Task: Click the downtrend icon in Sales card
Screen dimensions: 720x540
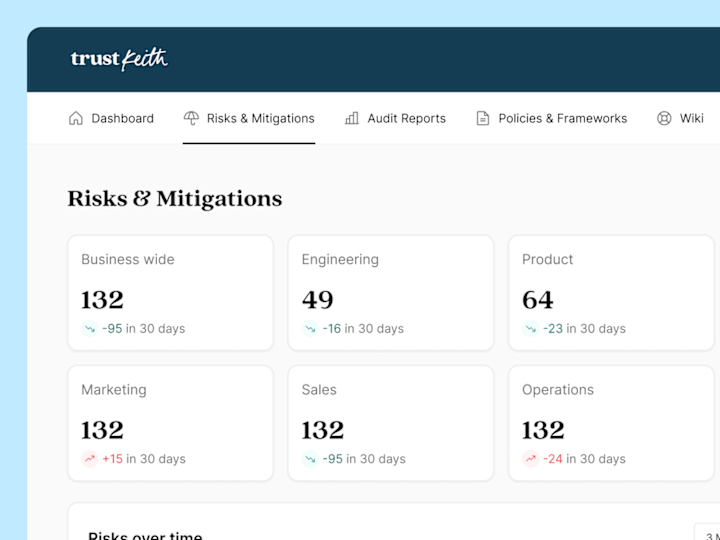Action: pos(310,459)
